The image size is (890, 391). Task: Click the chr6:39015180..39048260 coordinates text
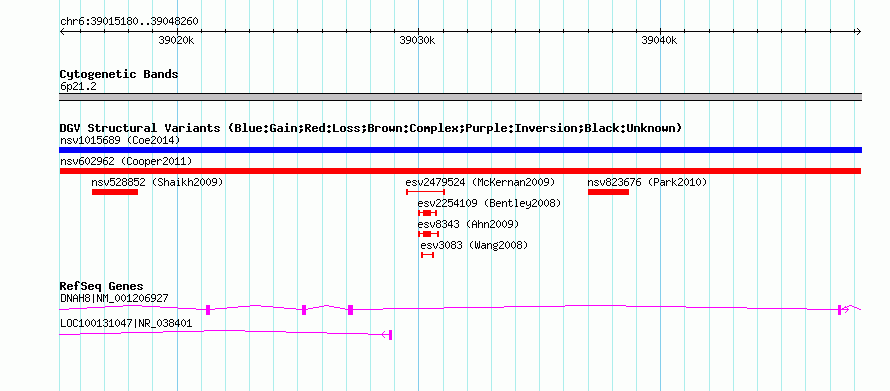tap(129, 21)
